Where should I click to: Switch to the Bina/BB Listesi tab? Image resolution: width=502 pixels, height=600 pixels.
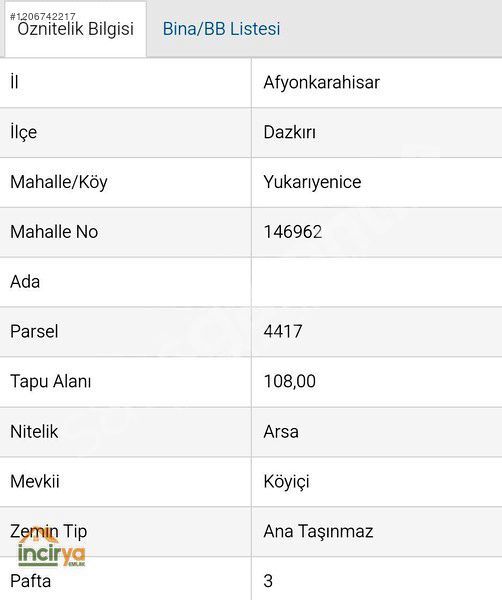pyautogui.click(x=221, y=29)
